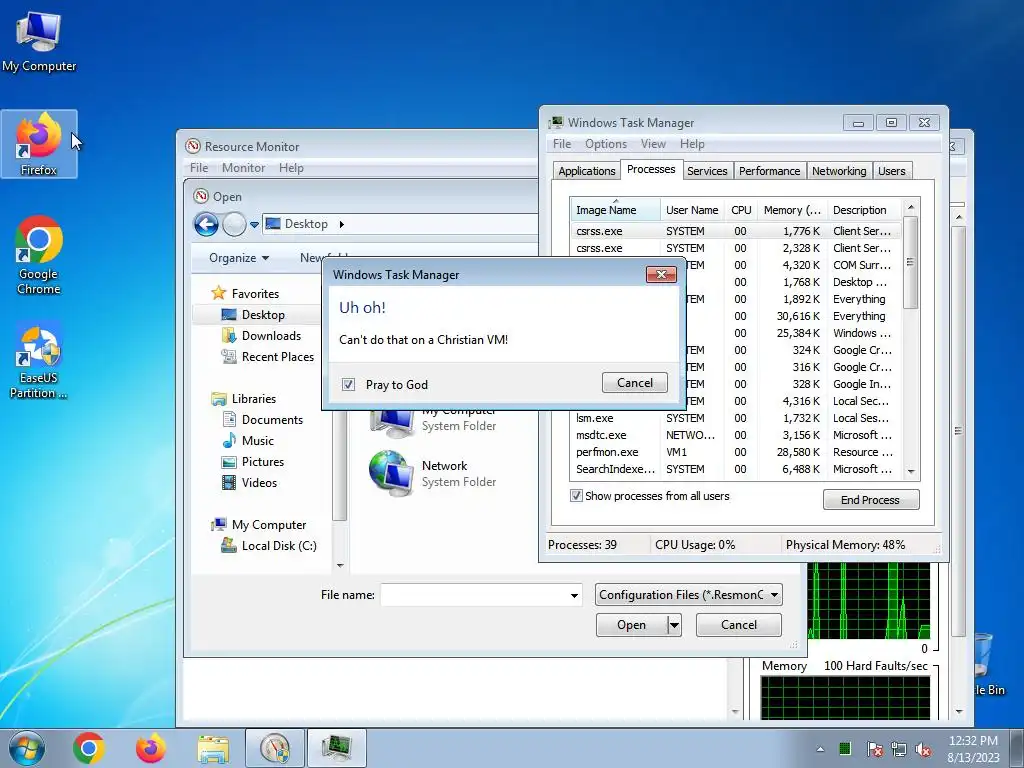
Task: Sort processes by Image Name column
Action: [615, 210]
